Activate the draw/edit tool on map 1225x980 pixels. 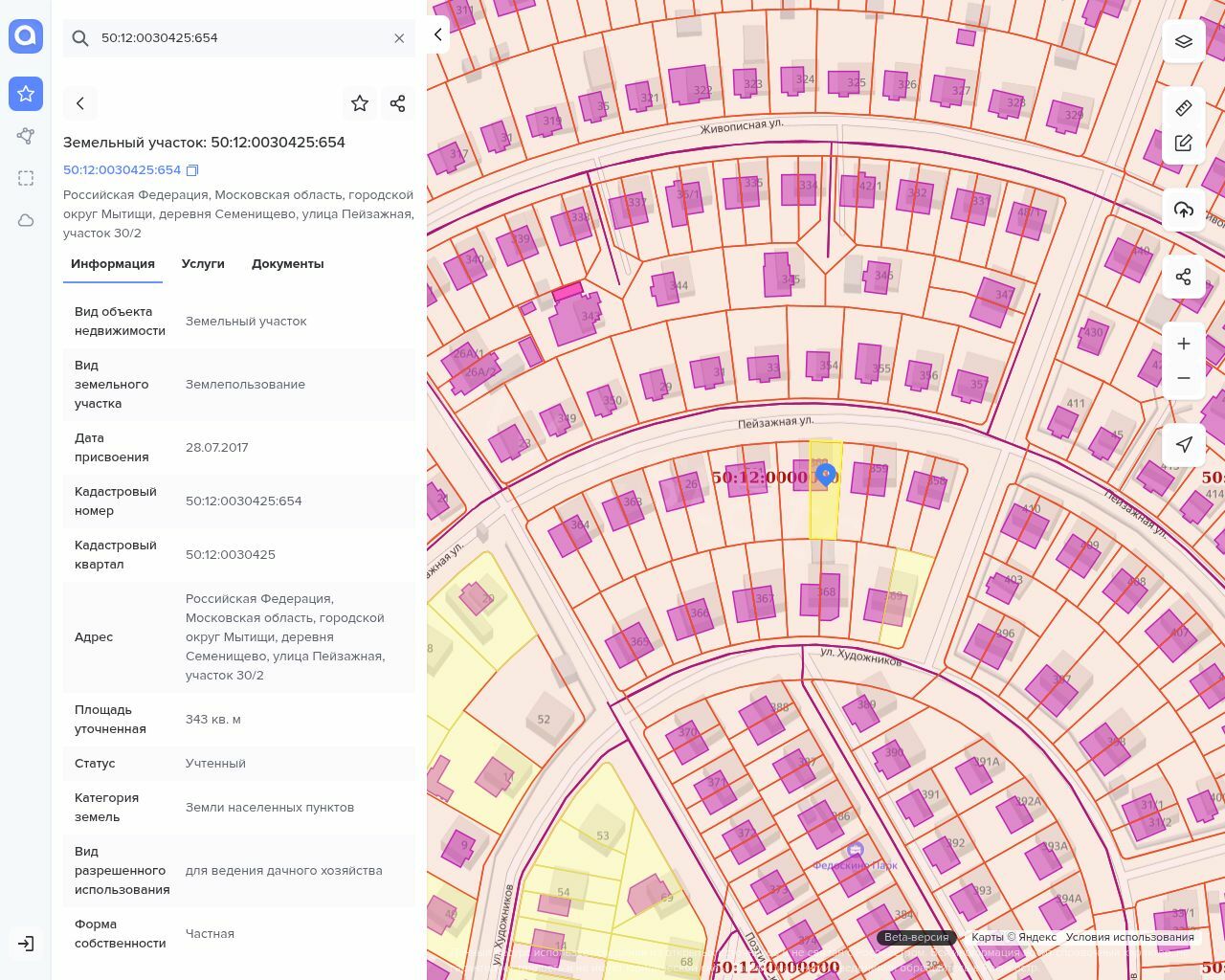[x=1184, y=144]
